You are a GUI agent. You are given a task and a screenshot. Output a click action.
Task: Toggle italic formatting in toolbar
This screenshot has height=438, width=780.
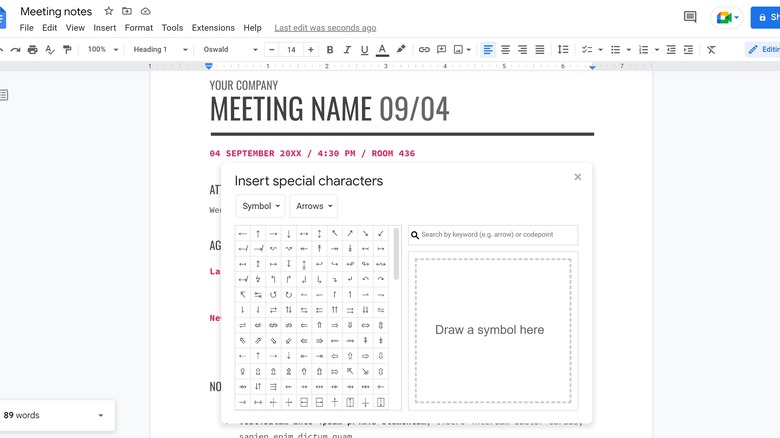[x=347, y=49]
